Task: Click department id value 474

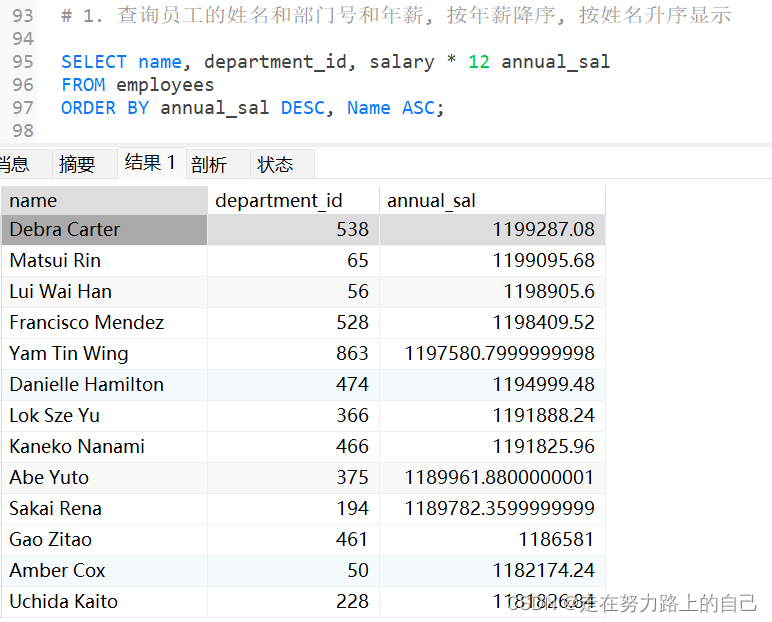Action: click(293, 385)
